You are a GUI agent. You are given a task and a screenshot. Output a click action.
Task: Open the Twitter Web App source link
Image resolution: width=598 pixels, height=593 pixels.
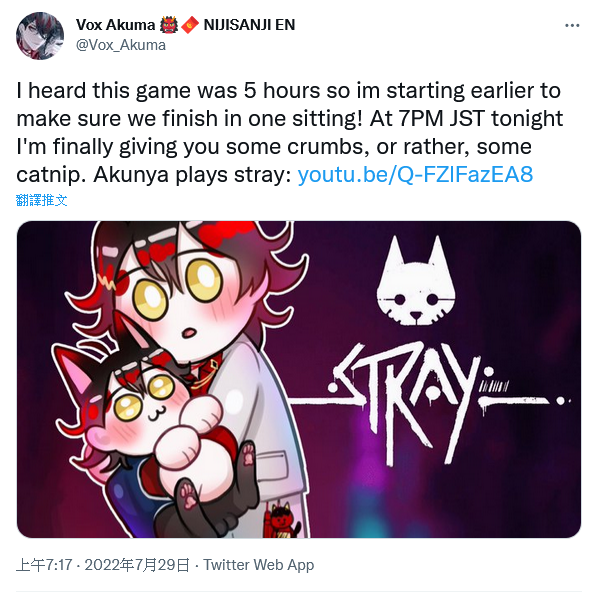pos(258,565)
